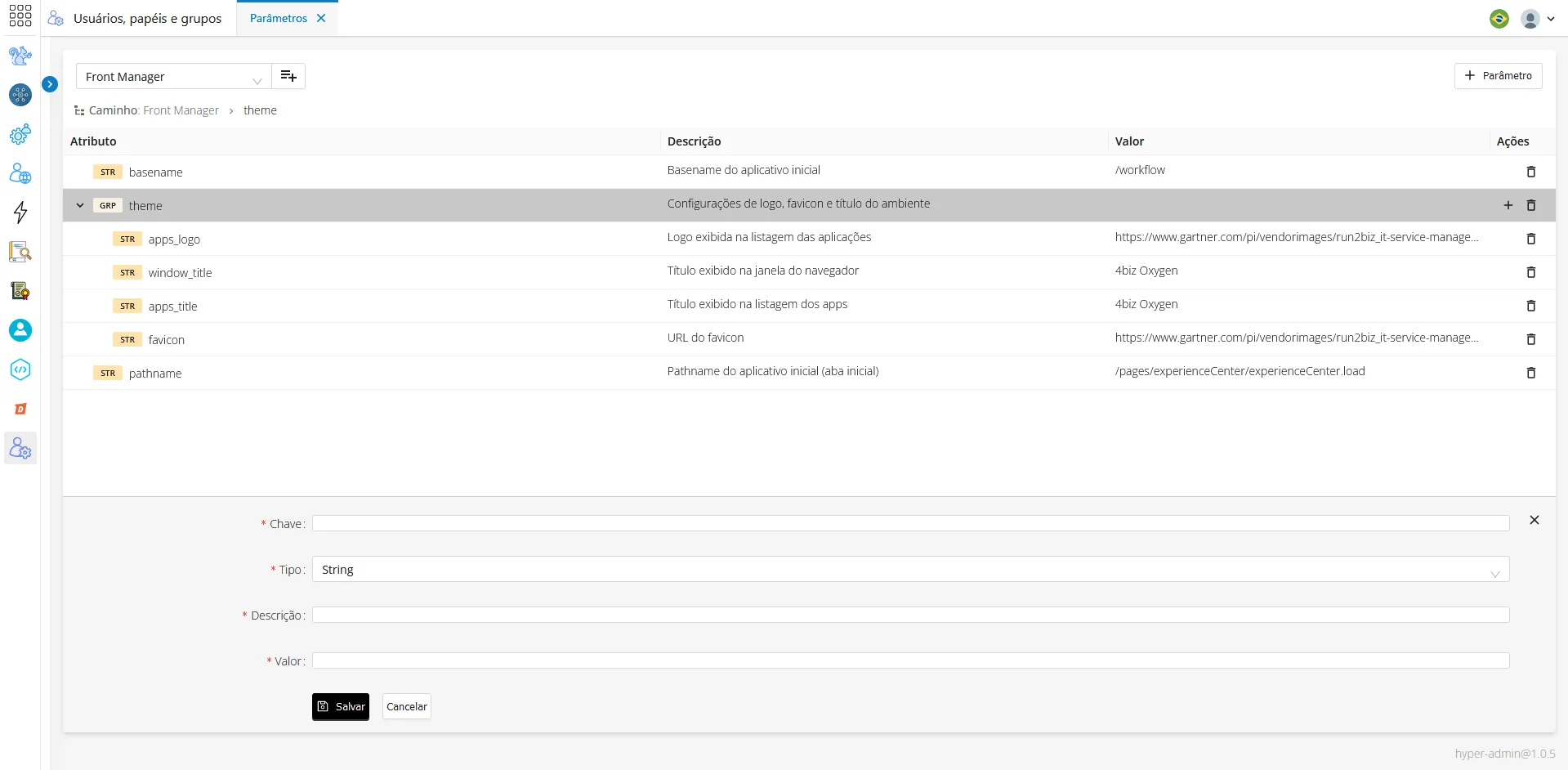Open the users-and-settings app in sidebar
This screenshot has height=770, width=1568.
pos(20,448)
